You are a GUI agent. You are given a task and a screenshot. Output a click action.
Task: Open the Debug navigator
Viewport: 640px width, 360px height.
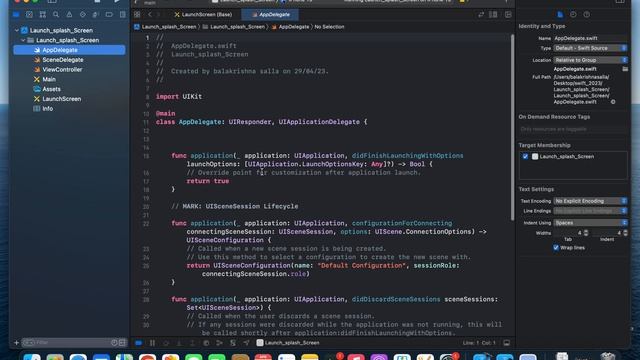[96, 15]
